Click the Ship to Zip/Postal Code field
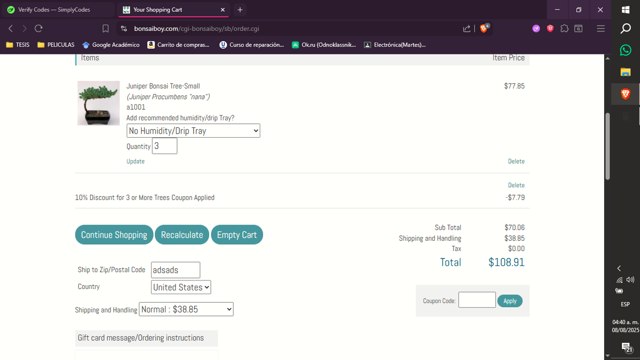The image size is (640, 360). point(176,270)
